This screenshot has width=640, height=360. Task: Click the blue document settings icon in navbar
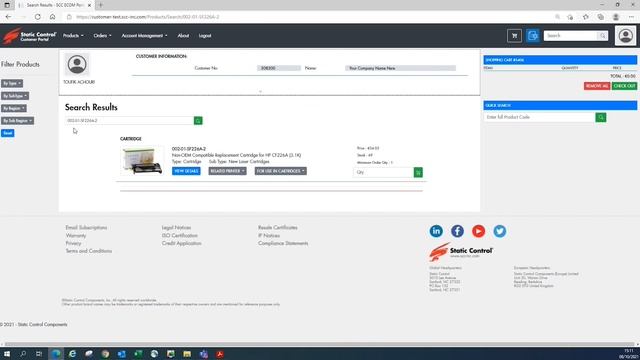tap(532, 36)
